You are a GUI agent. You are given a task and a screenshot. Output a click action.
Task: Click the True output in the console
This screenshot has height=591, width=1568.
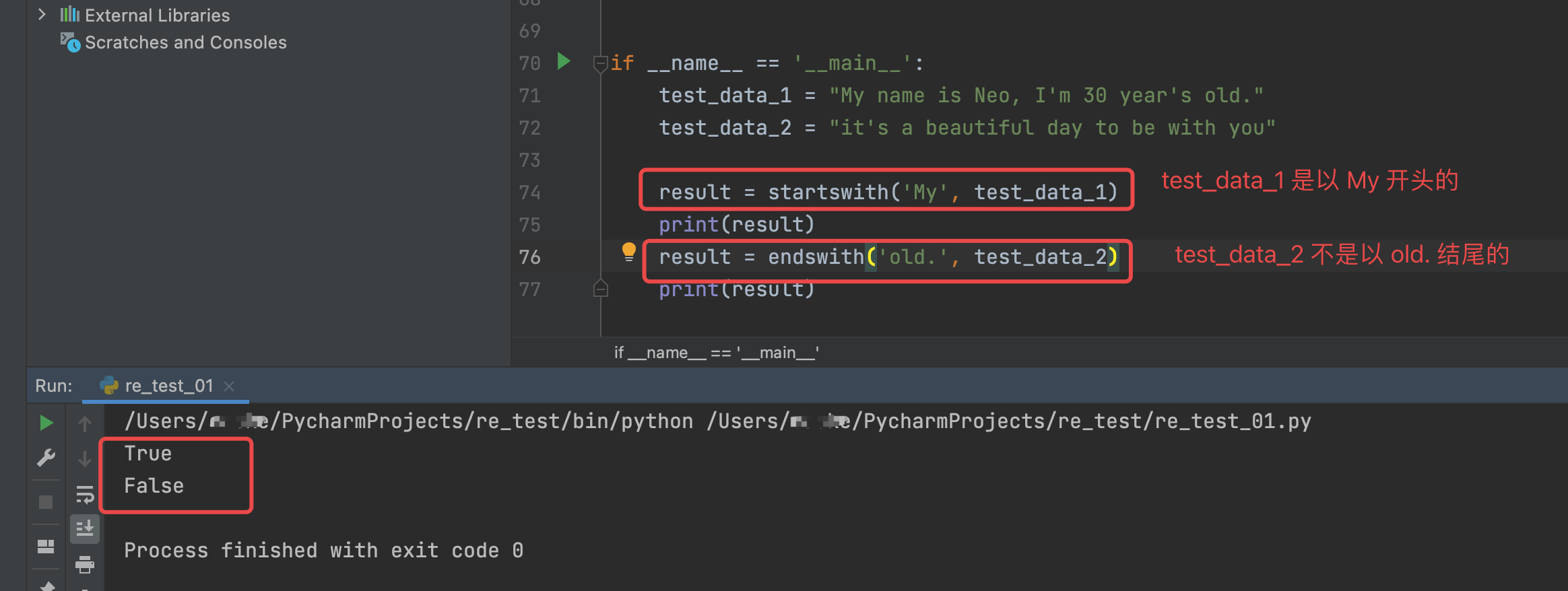148,454
